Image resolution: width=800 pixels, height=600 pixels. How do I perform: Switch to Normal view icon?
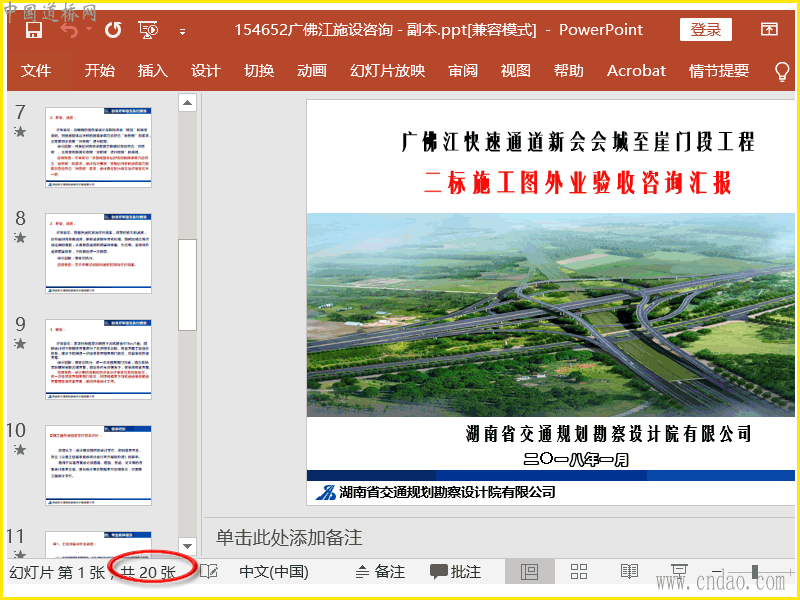tap(530, 571)
